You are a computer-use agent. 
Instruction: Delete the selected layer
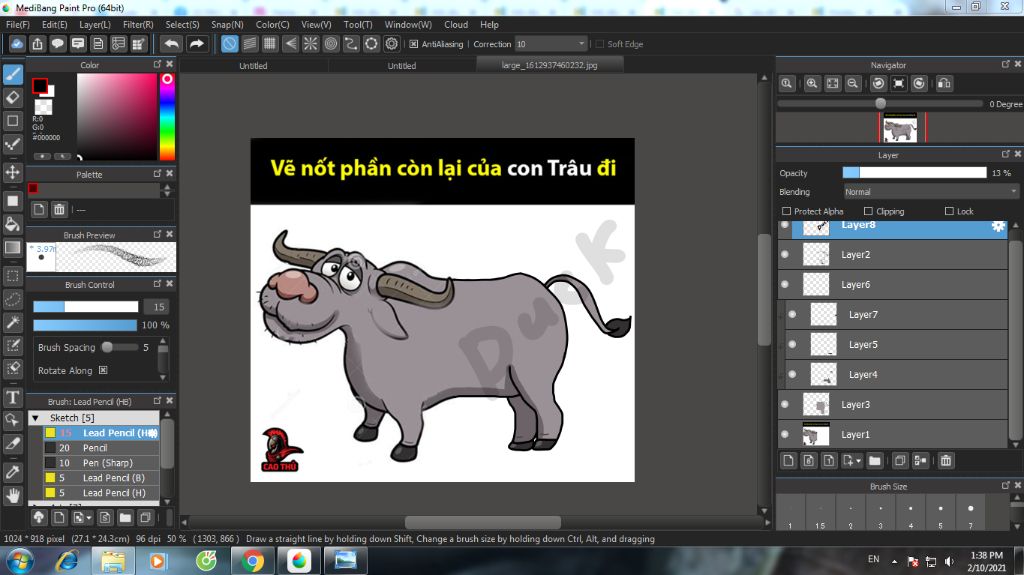pos(946,461)
